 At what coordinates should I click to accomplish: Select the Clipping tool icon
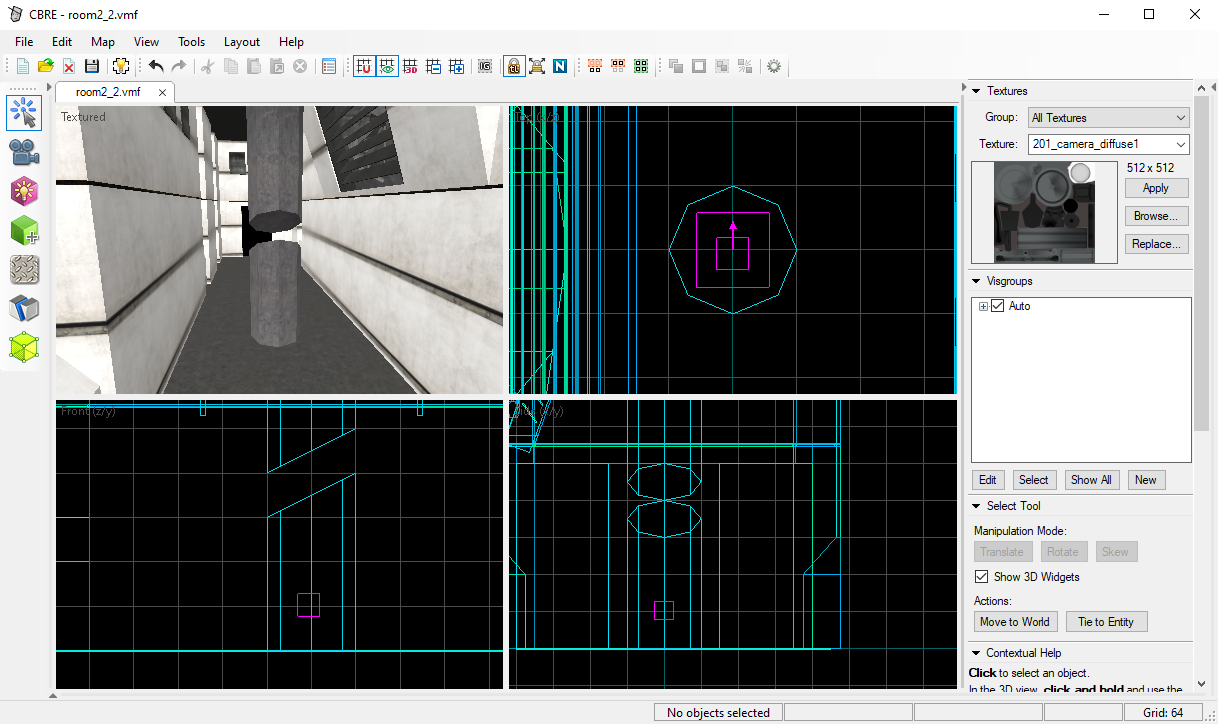pyautogui.click(x=24, y=308)
